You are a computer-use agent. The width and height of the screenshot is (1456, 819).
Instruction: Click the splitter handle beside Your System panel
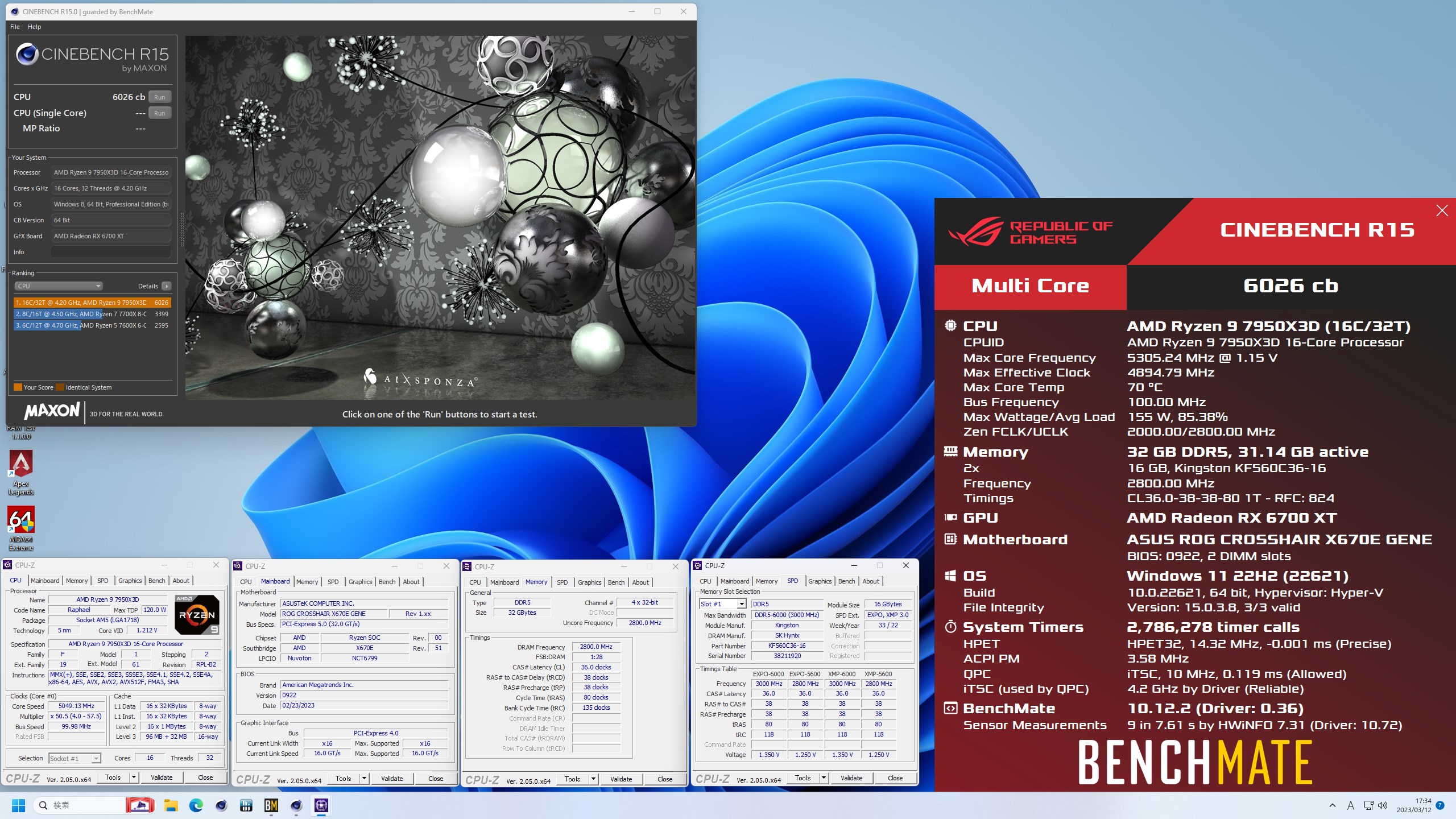(182, 229)
